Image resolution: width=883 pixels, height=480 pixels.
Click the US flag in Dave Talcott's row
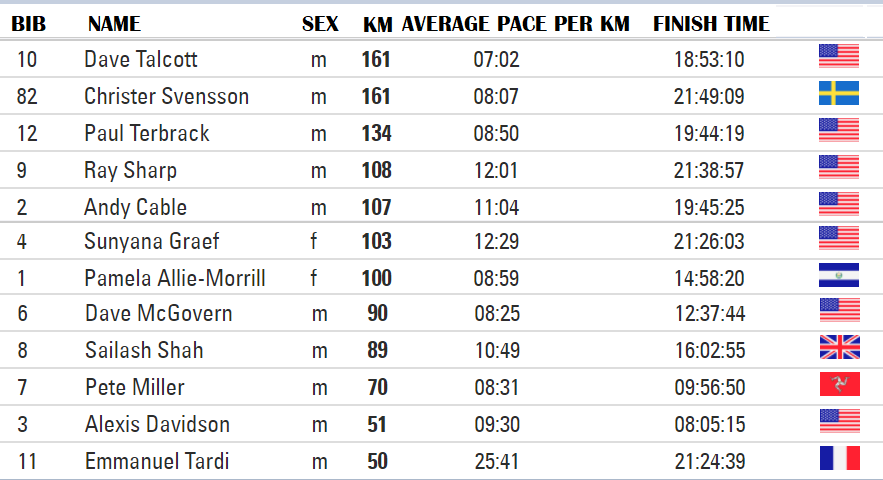[x=839, y=56]
